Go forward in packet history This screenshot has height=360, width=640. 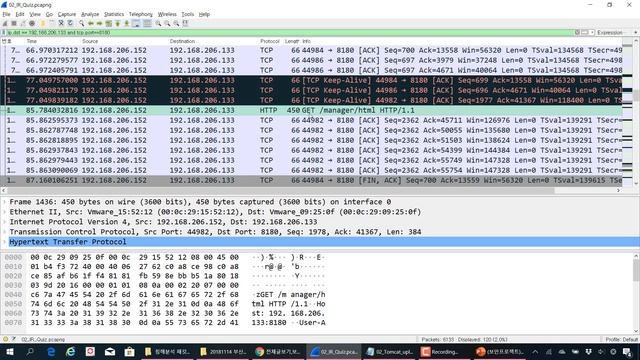pos(99,23)
